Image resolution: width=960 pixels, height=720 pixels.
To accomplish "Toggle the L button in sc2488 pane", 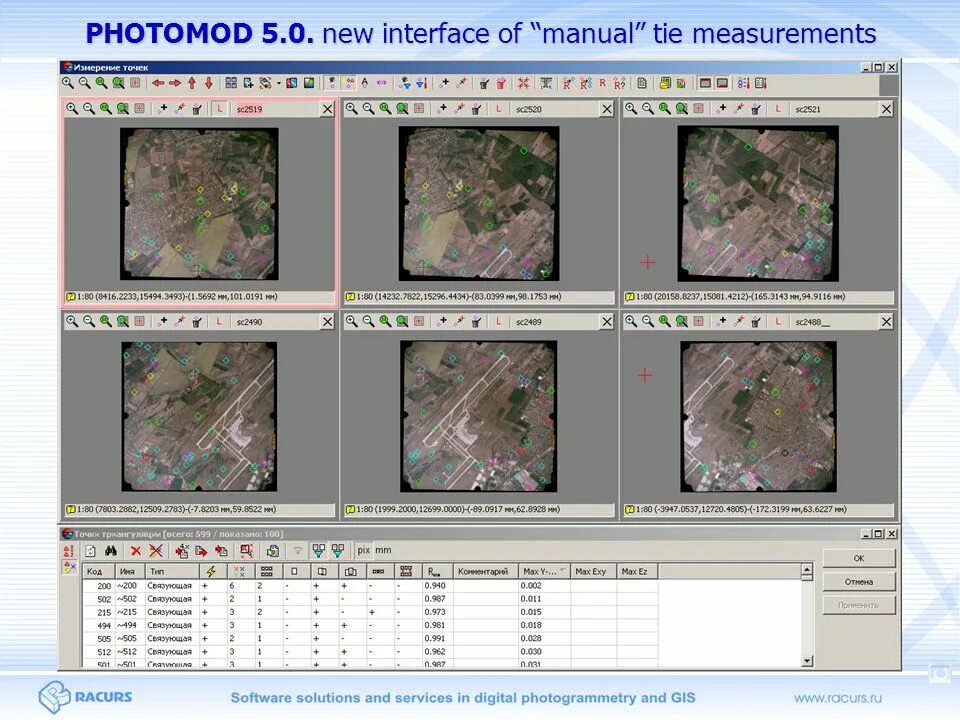I will (778, 321).
